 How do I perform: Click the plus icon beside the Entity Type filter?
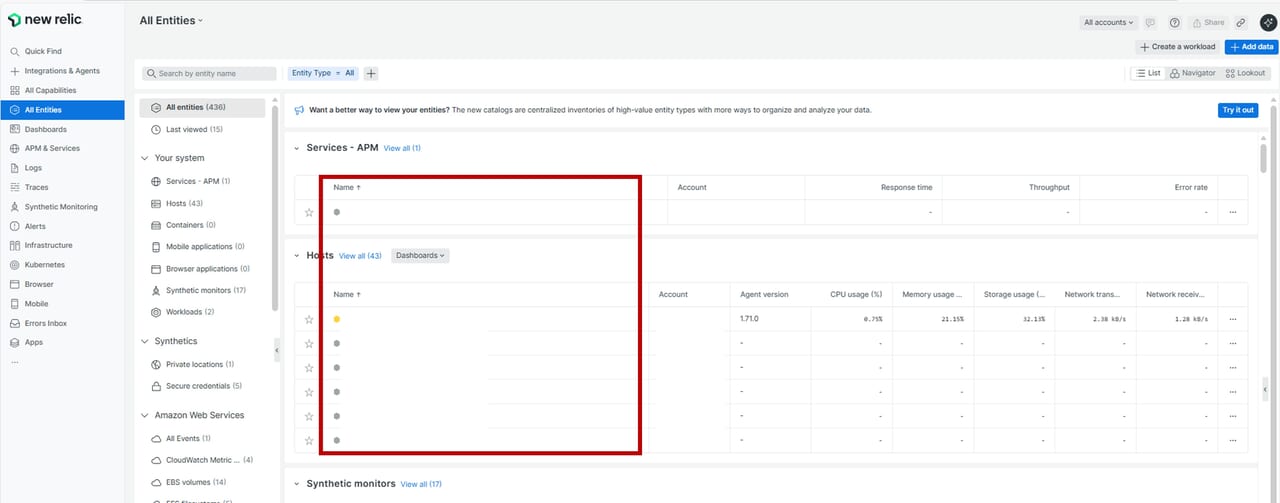point(371,73)
